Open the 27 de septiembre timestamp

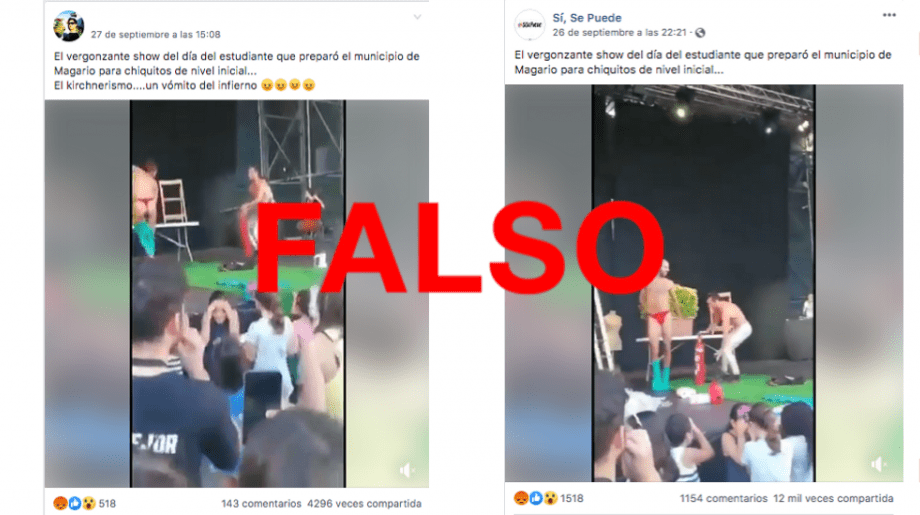coord(155,35)
